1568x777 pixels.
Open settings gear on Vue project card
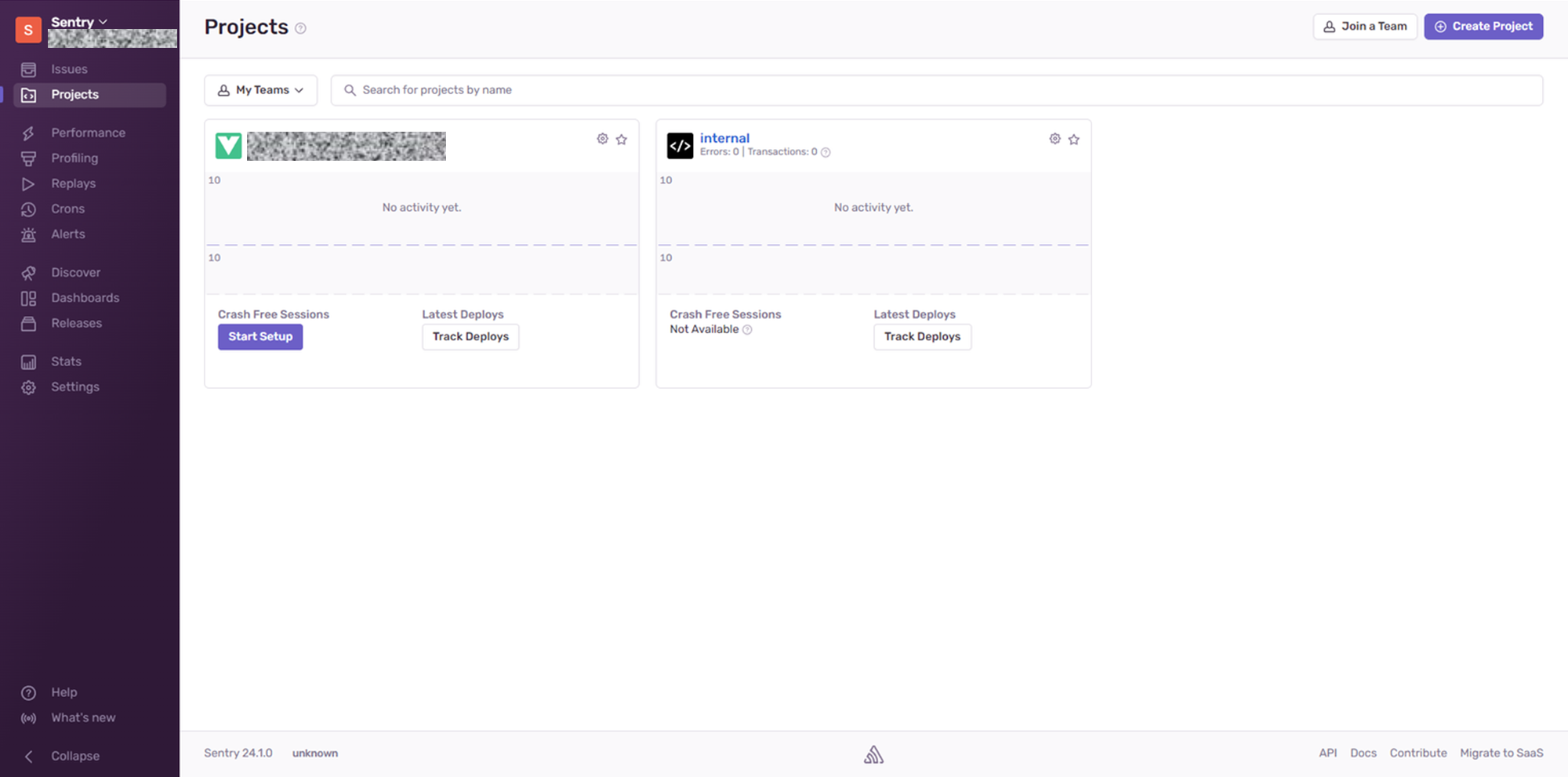[602, 139]
